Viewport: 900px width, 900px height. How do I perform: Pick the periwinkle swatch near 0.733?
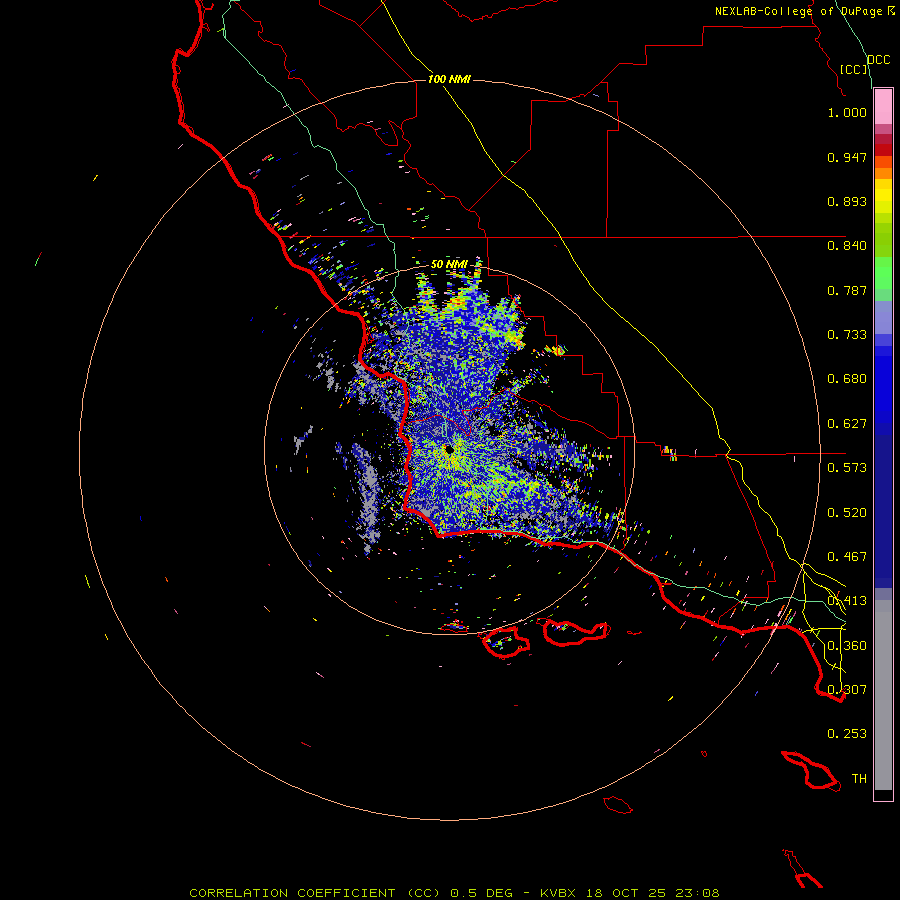pos(883,317)
